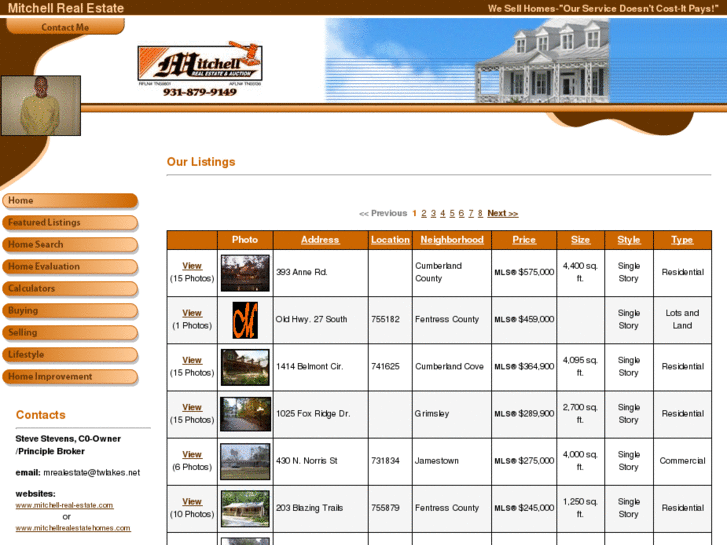View the 1414 Belmont Cir. listing
727x545 pixels.
(x=192, y=360)
